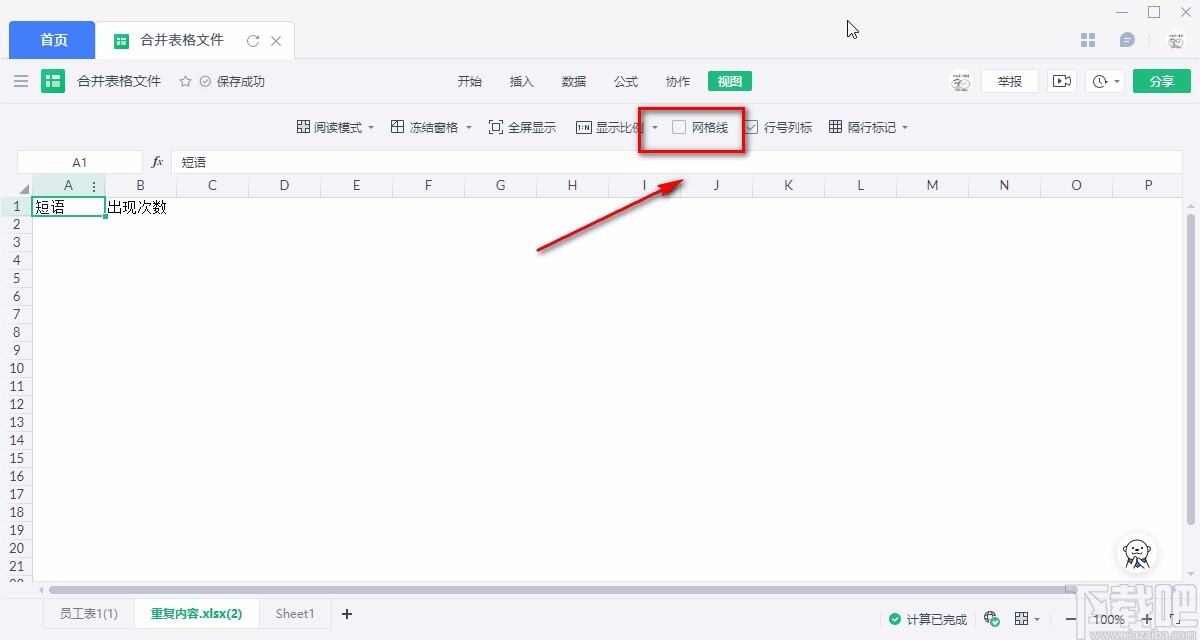
Task: Select cell B1 with 出现次数
Action: (x=141, y=207)
